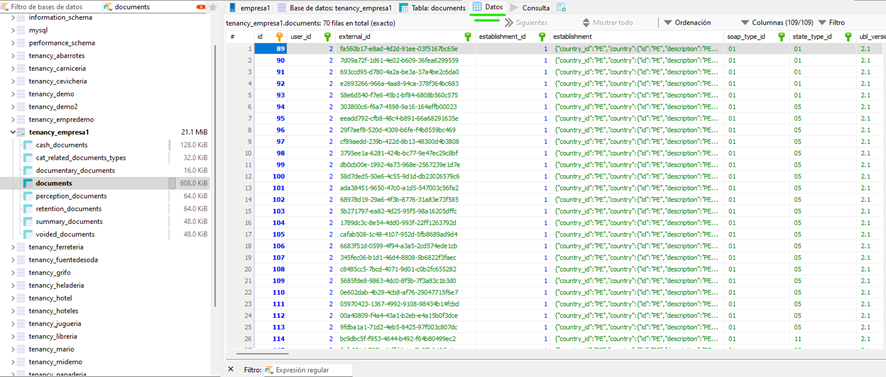Click the summary_documents table icon

[x=28, y=222]
